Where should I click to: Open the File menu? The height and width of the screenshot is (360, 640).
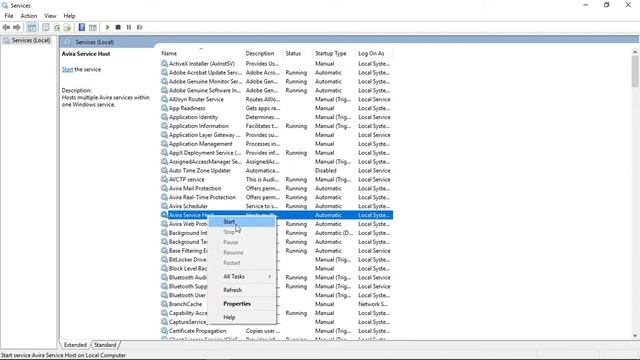point(9,16)
